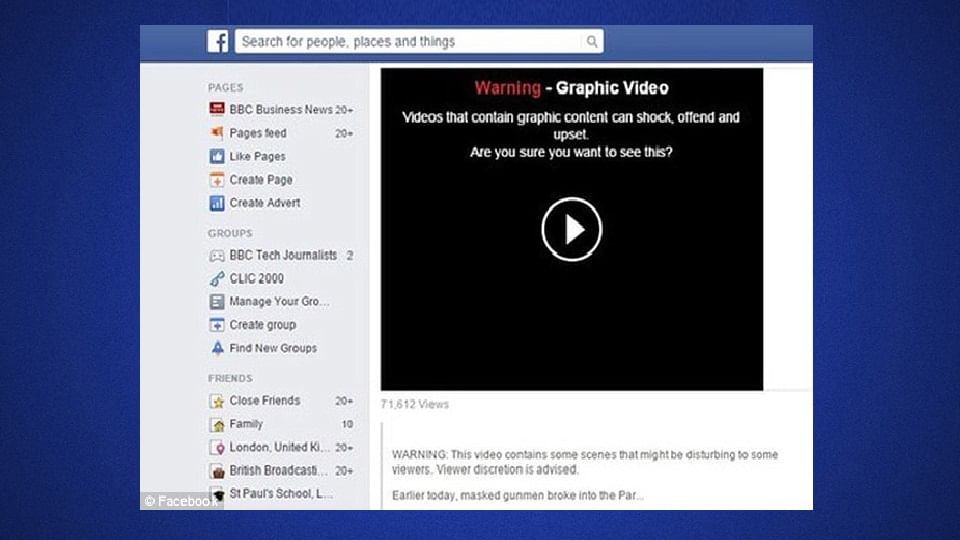Click the Like Pages thumbs-up icon
960x540 pixels.
click(x=217, y=156)
